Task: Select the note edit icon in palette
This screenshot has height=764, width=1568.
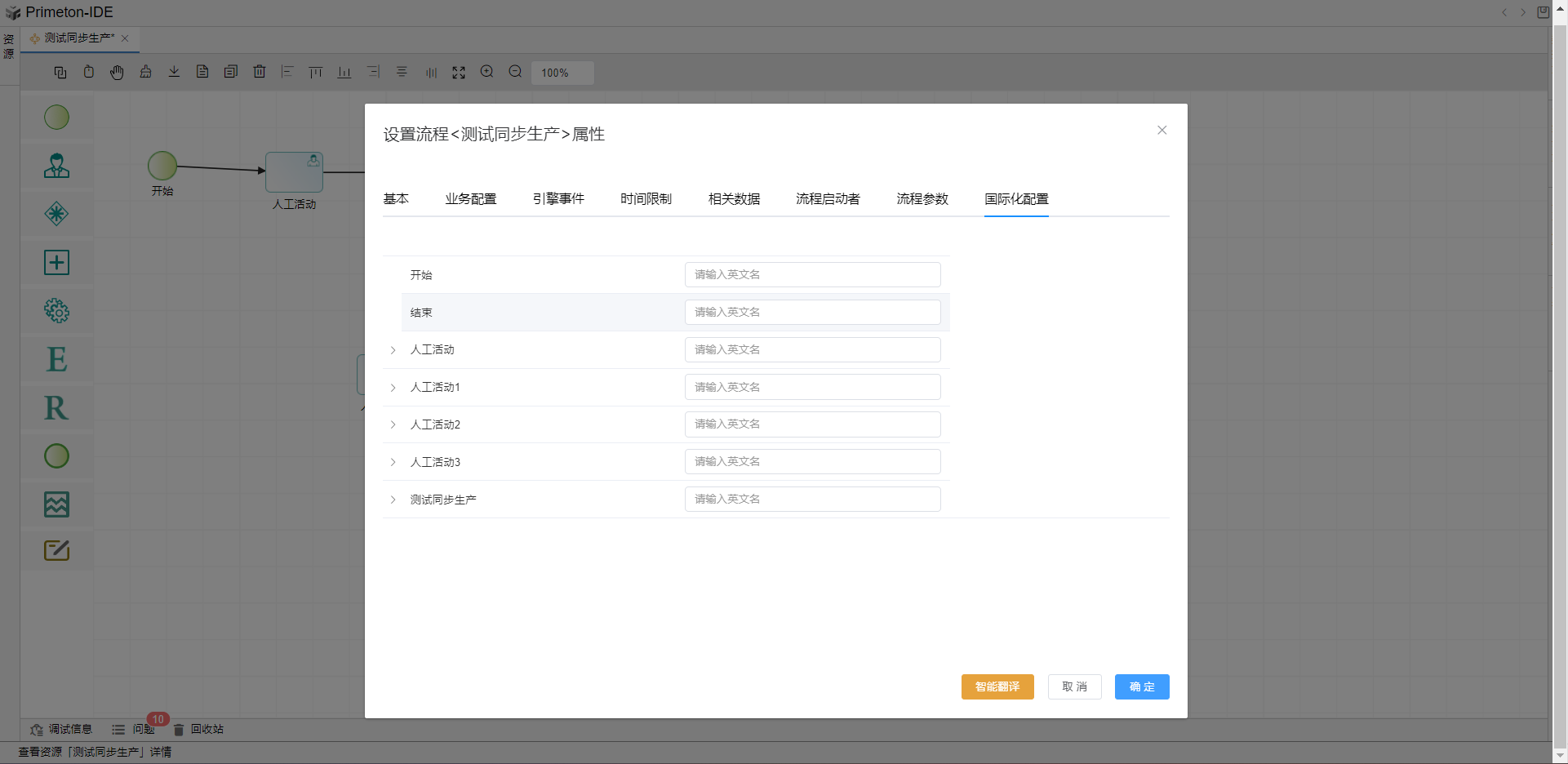Action: [56, 551]
